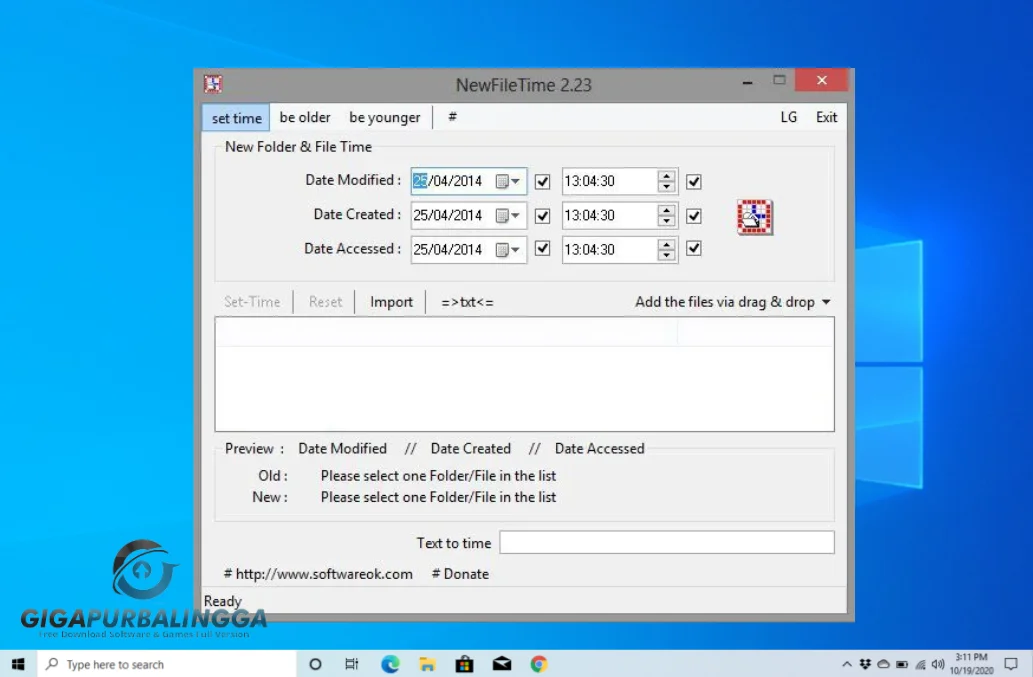The width and height of the screenshot is (1033, 677).
Task: Switch to the 'be older' tab
Action: pyautogui.click(x=305, y=118)
